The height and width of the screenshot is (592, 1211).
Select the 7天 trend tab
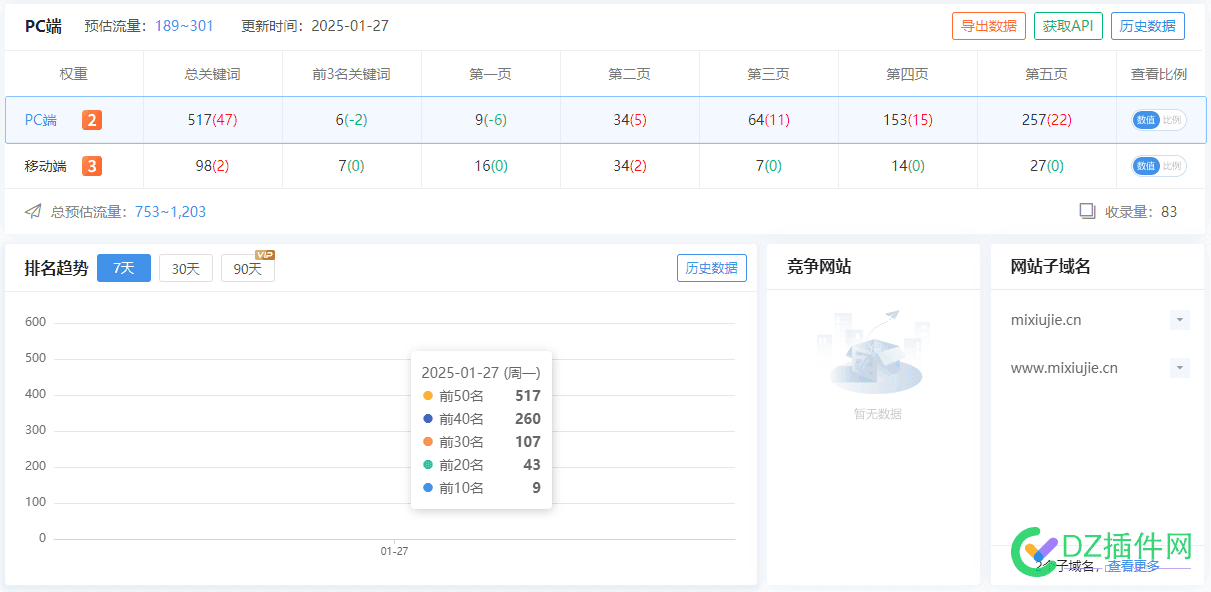[x=124, y=268]
